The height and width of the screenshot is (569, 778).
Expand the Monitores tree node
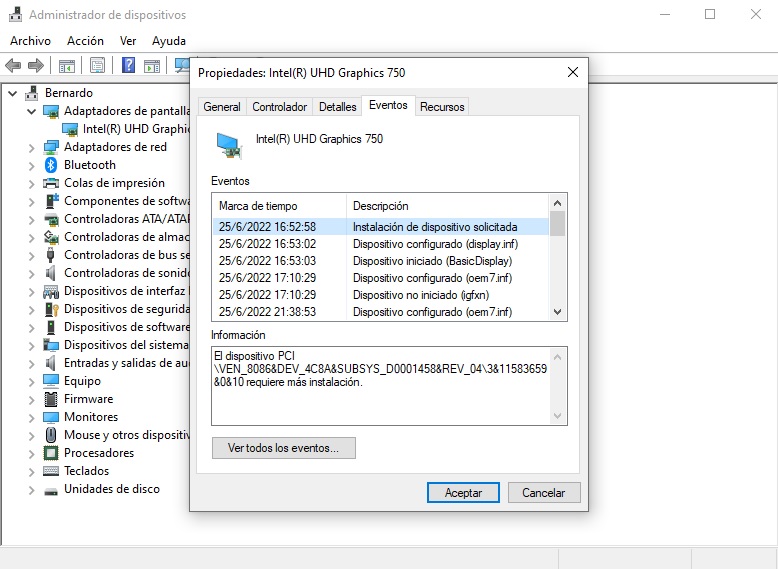click(32, 417)
